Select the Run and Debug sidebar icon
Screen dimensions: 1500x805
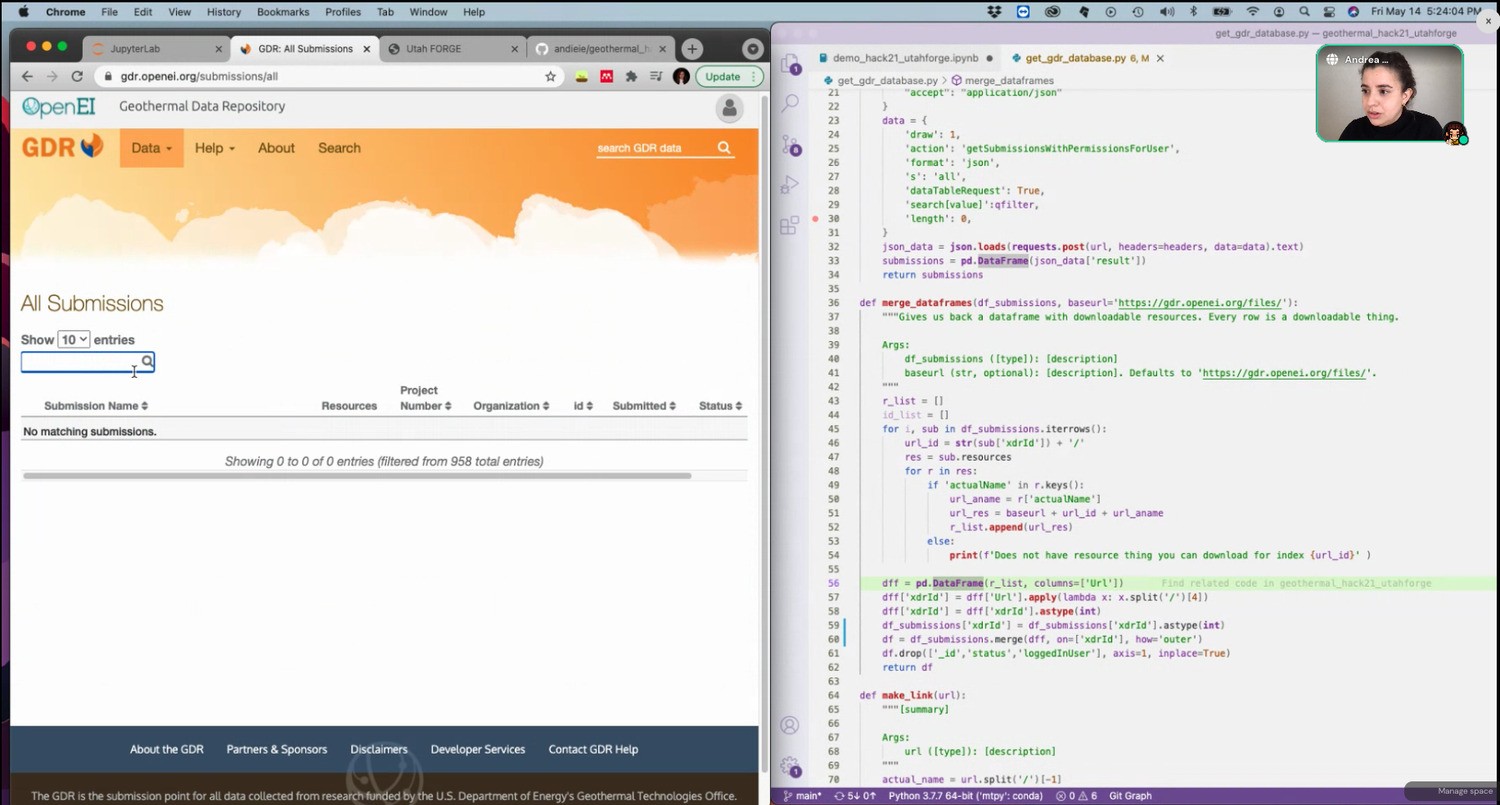click(790, 184)
